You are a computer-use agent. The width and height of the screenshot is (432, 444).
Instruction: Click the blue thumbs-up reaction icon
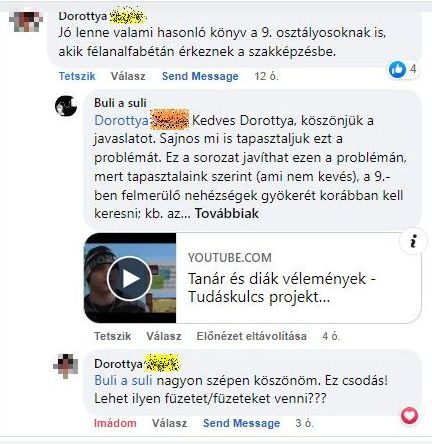coord(397,70)
